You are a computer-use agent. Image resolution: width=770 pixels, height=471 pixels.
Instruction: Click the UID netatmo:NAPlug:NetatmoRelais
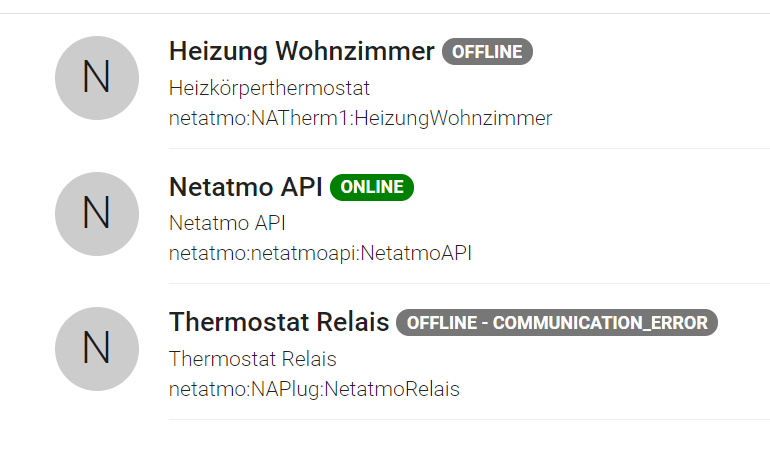point(314,389)
